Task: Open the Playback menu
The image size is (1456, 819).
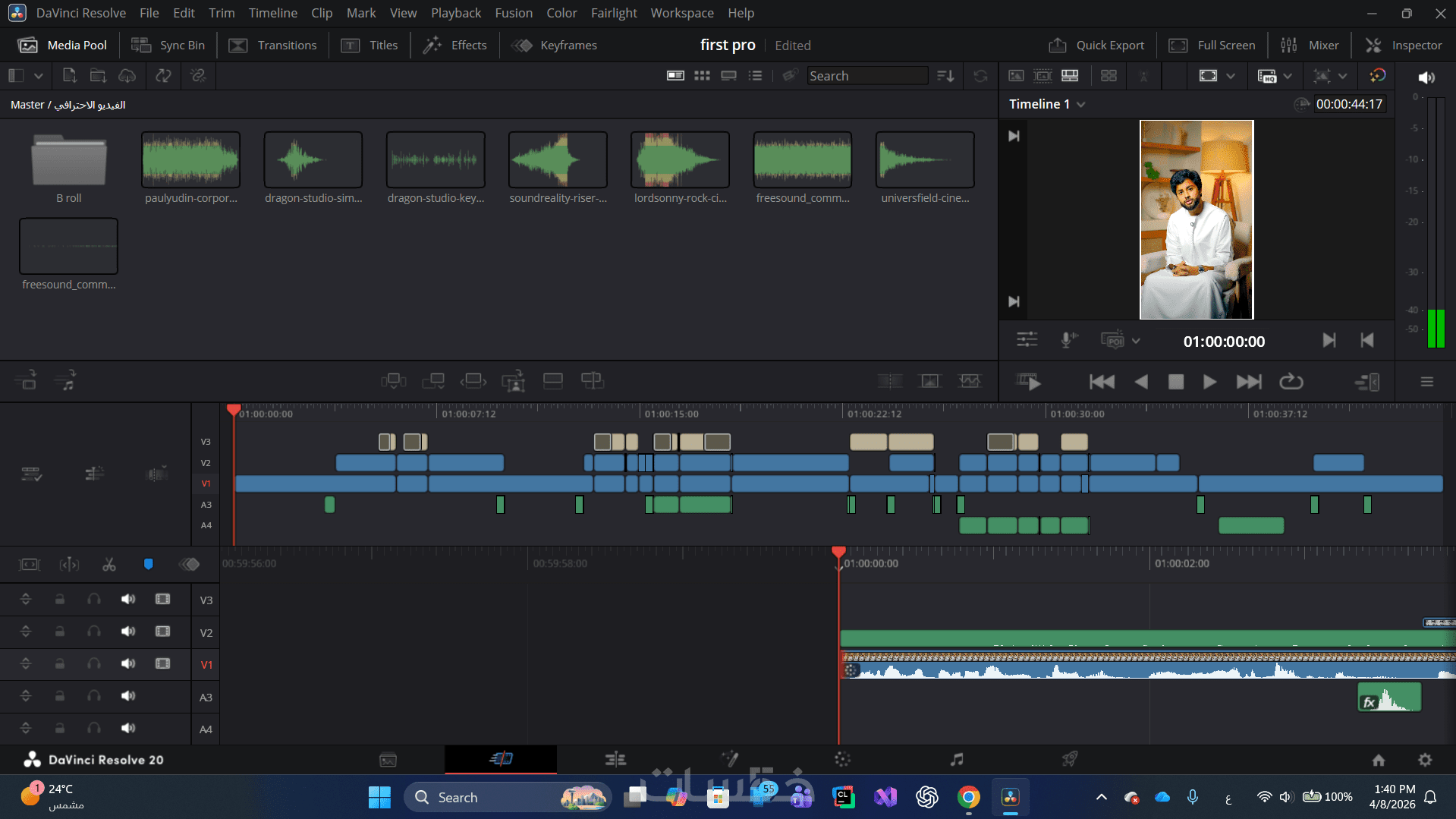Action: pos(456,13)
